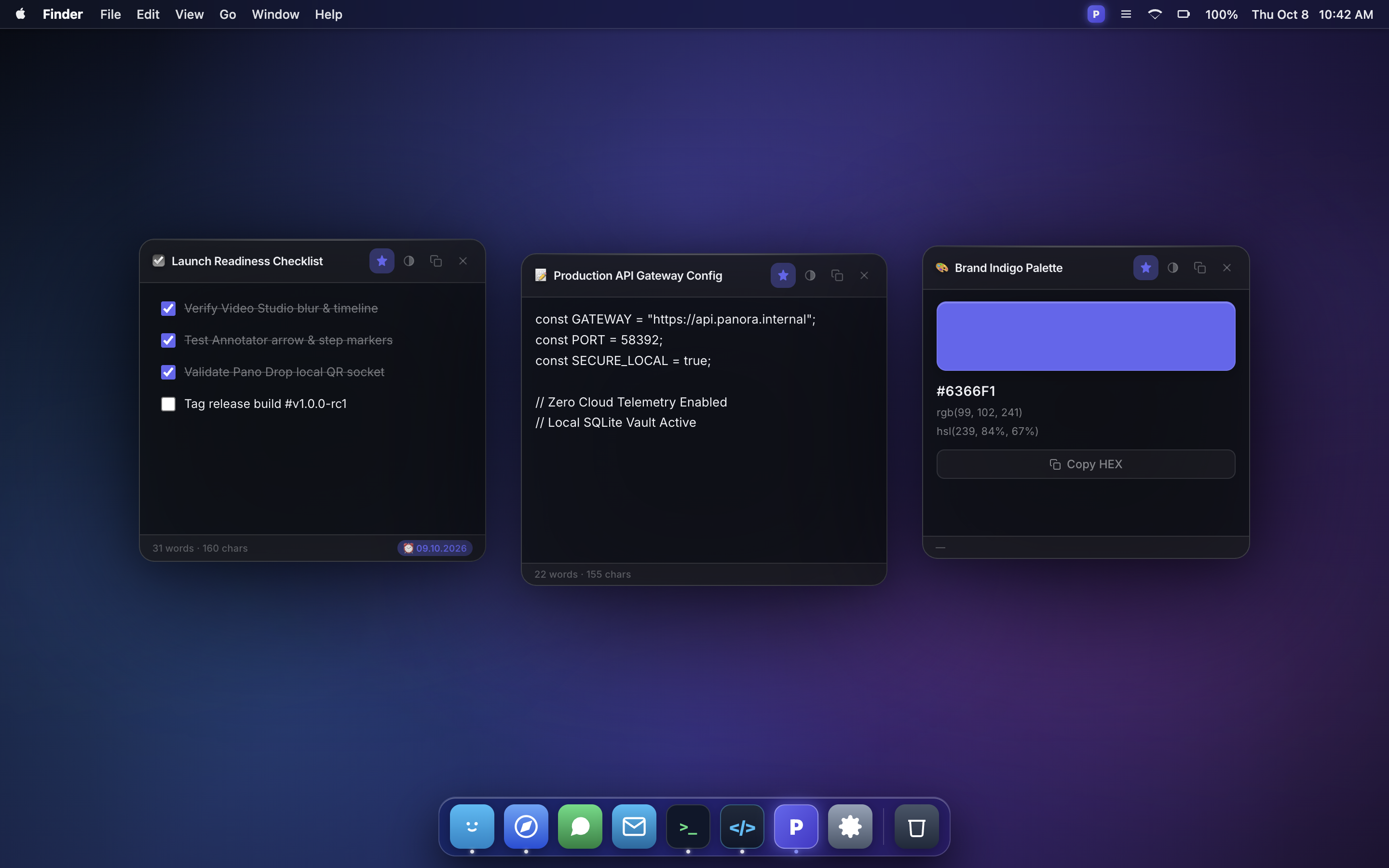Viewport: 1389px width, 868px height.
Task: Toggle pin star on Launch Readiness Checklist
Action: tap(381, 261)
